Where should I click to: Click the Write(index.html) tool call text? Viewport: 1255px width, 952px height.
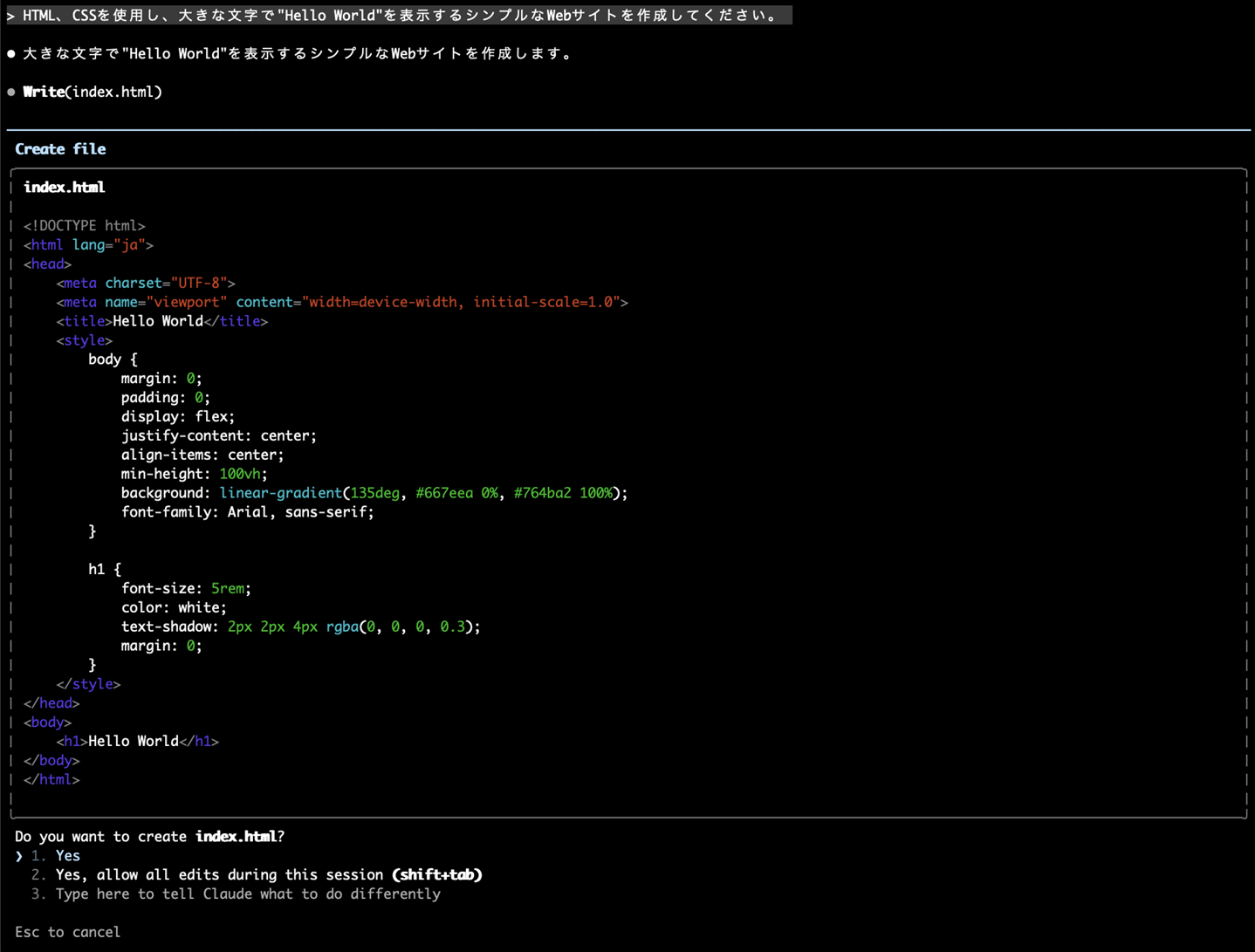93,92
